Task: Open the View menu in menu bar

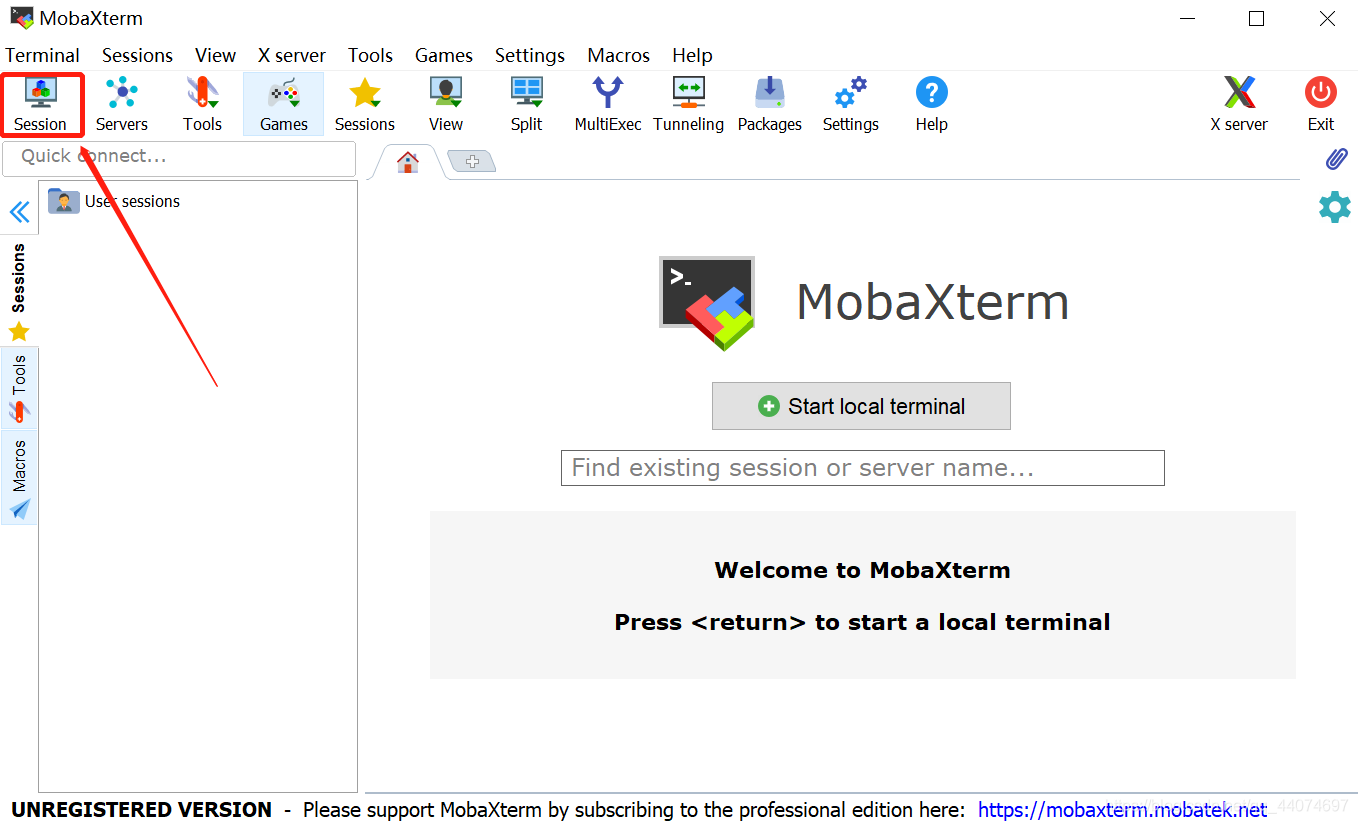Action: 215,55
